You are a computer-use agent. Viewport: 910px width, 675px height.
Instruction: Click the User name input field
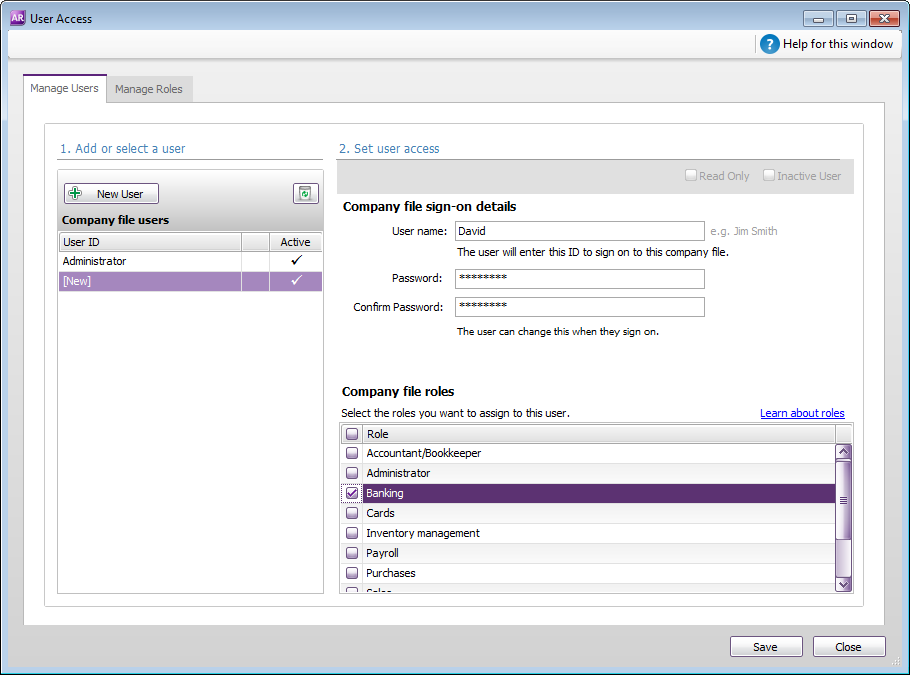pyautogui.click(x=580, y=231)
